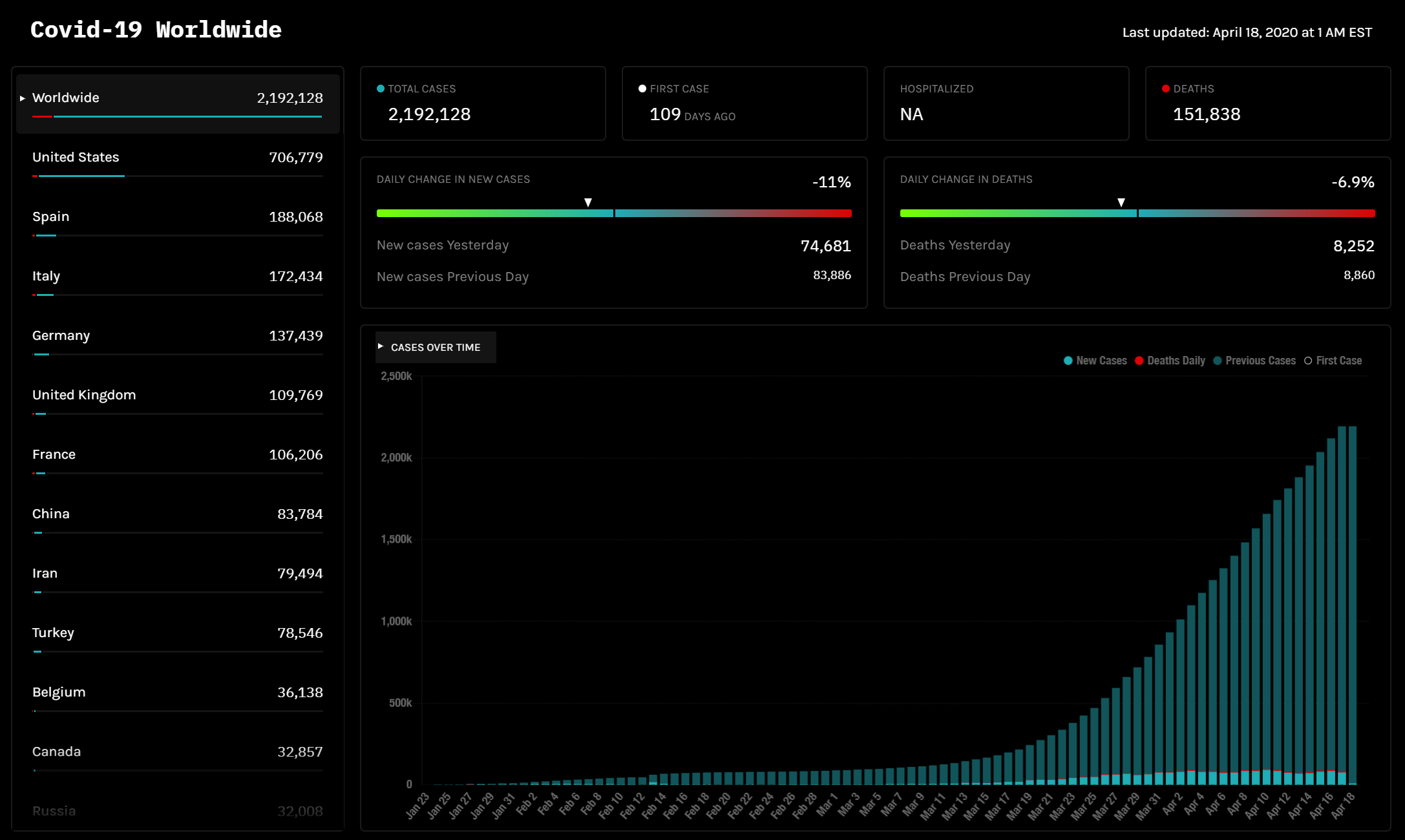Click the arrow marker beside Worldwide

tap(23, 98)
